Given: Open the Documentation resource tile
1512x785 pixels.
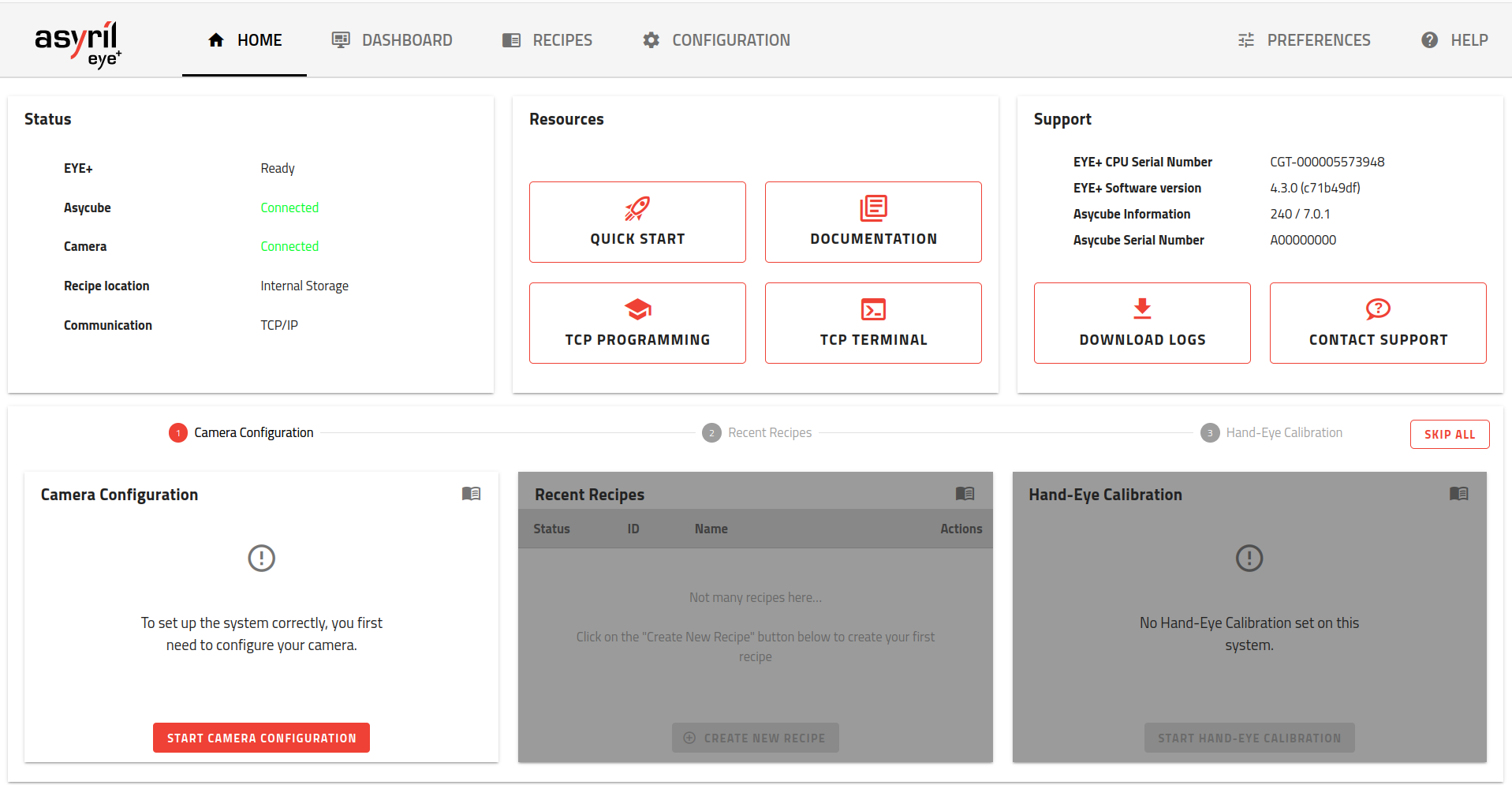Looking at the screenshot, I should [873, 222].
